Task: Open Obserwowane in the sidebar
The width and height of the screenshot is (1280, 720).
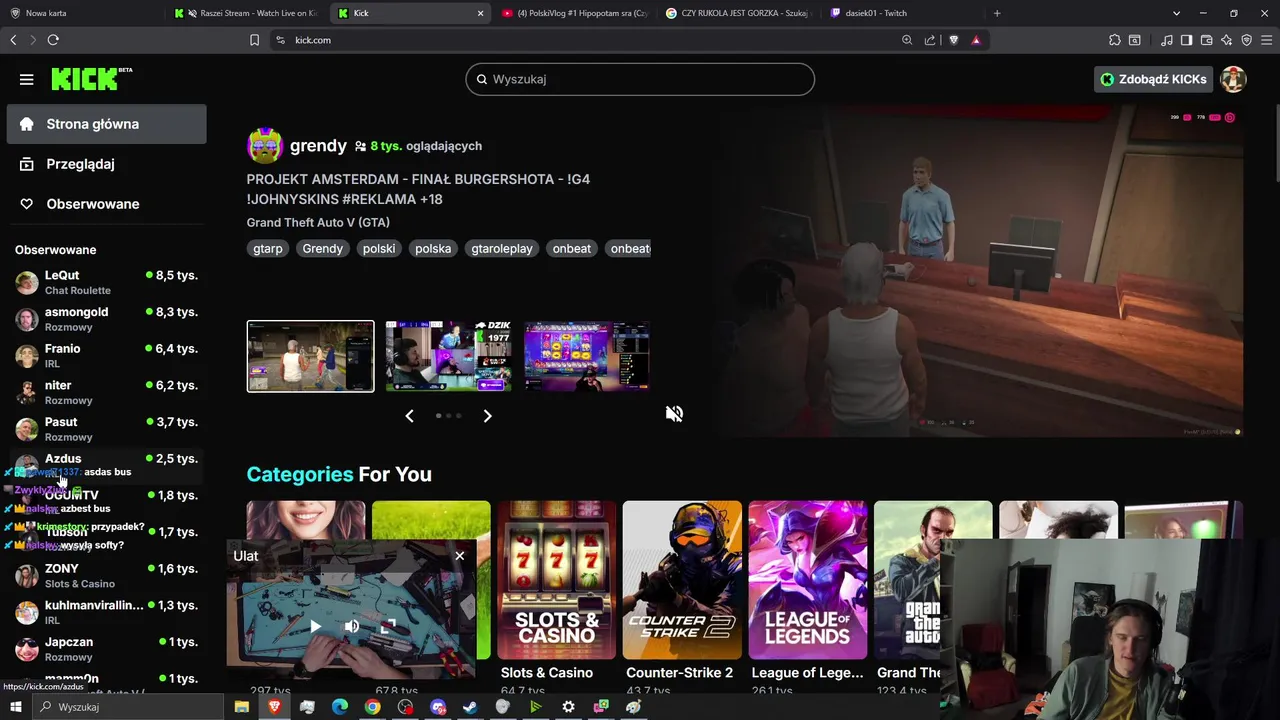Action: coord(106,204)
